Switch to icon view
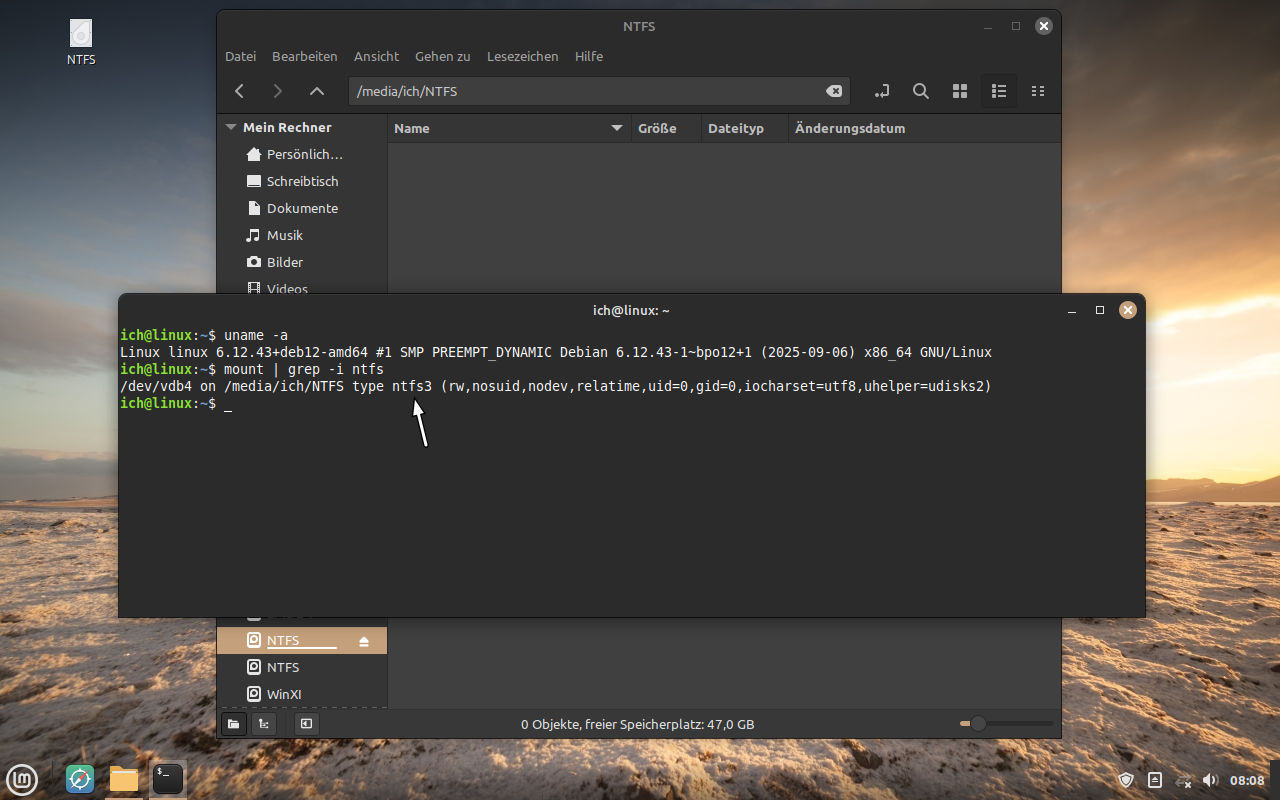 click(x=960, y=91)
